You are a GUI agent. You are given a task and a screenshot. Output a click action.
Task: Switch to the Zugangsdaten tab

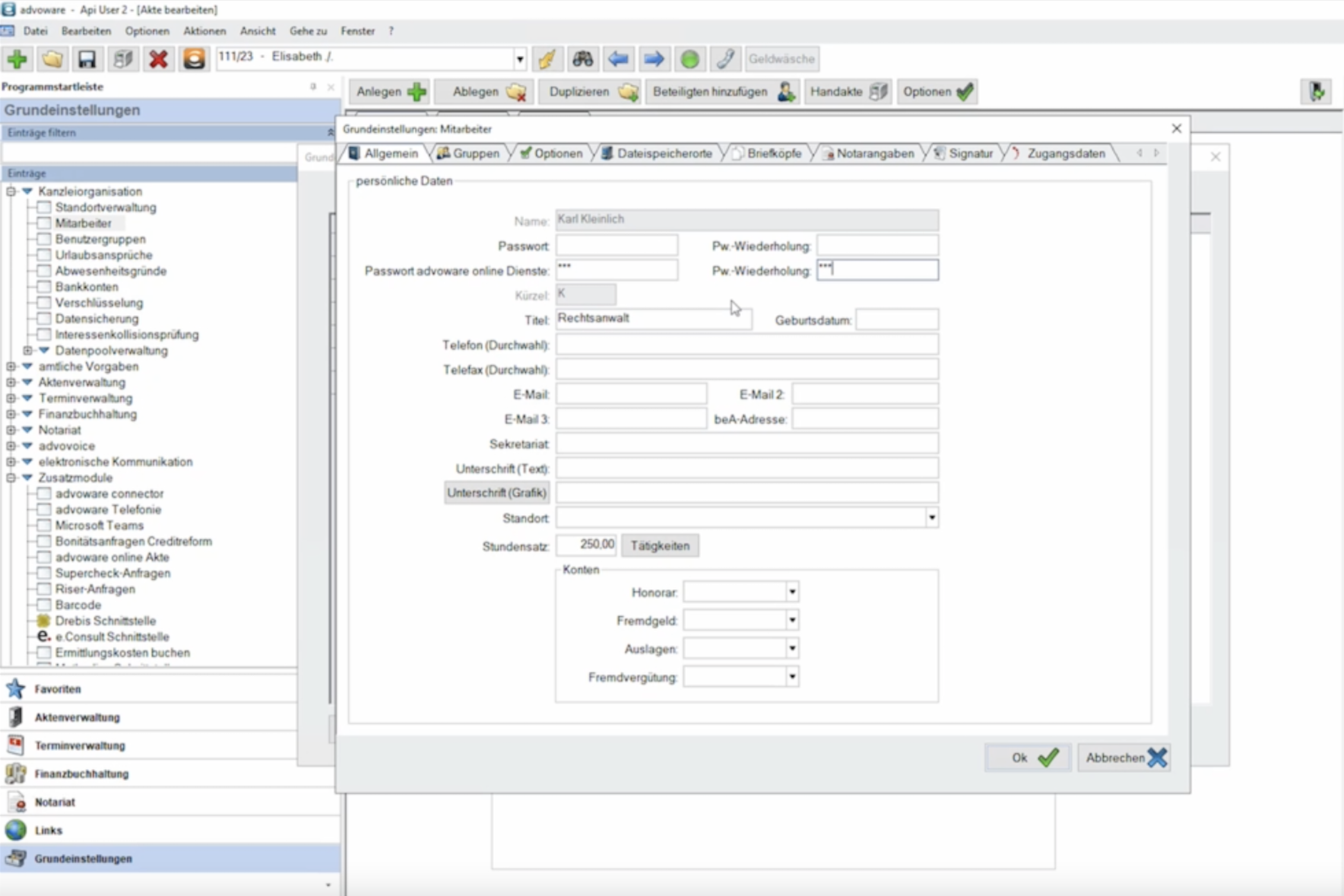[x=1059, y=153]
